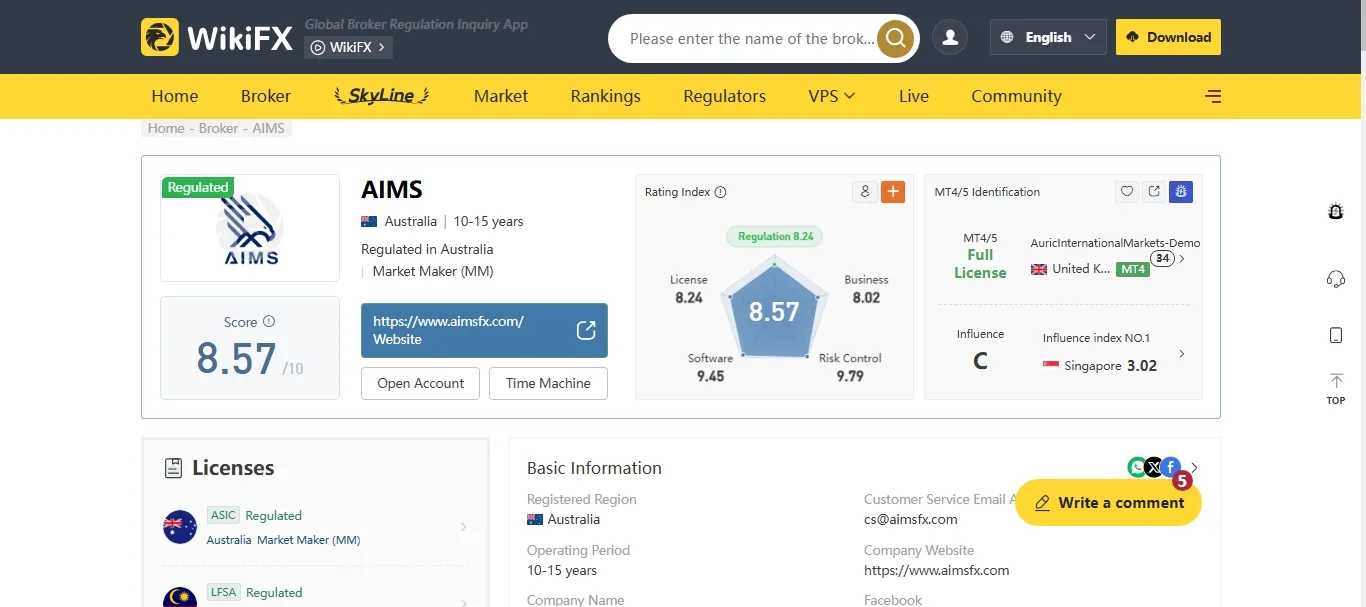Click the Regulation 8.24 badge
Screen dimensions: 1366x607
(775, 236)
